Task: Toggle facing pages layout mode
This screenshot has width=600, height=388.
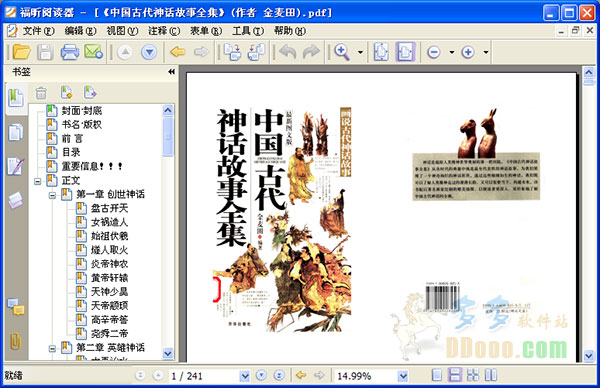Action: point(491,375)
